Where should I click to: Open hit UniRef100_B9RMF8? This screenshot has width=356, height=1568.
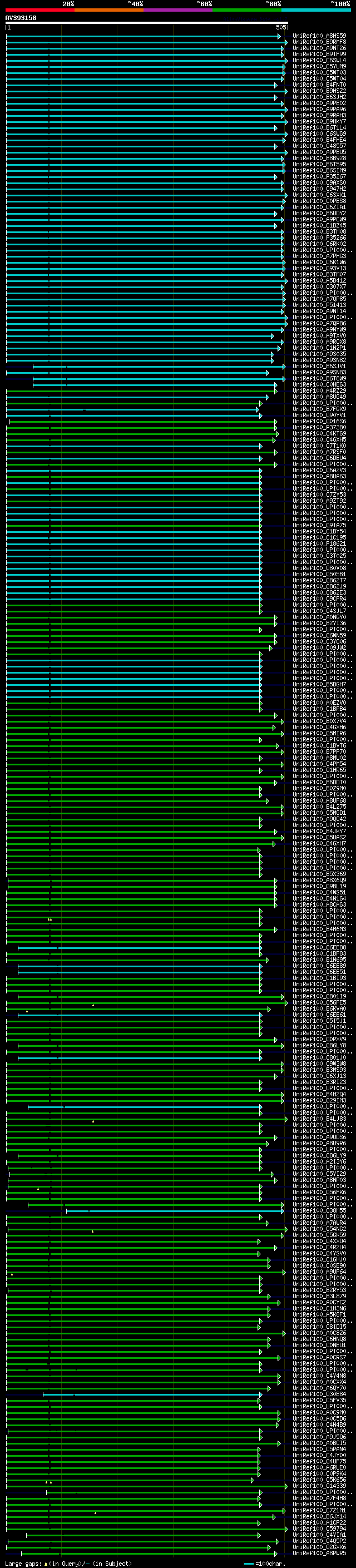pyautogui.click(x=319, y=42)
